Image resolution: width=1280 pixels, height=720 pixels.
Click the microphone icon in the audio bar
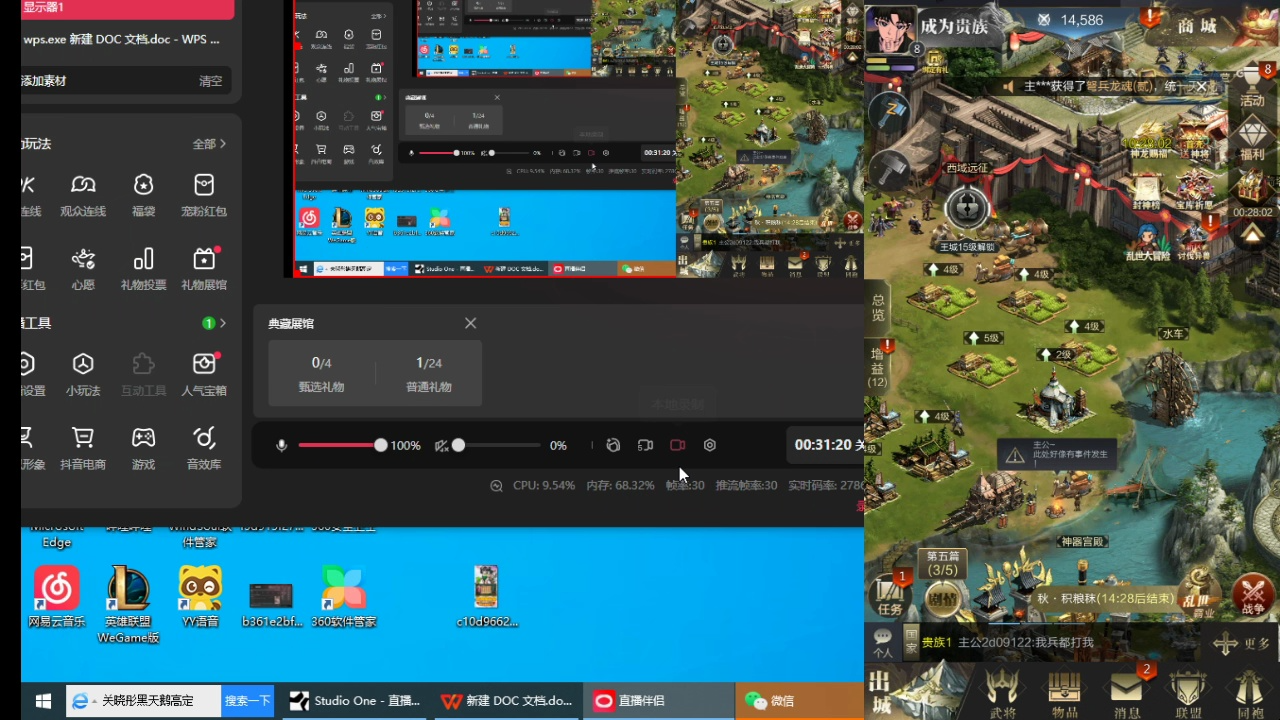281,445
